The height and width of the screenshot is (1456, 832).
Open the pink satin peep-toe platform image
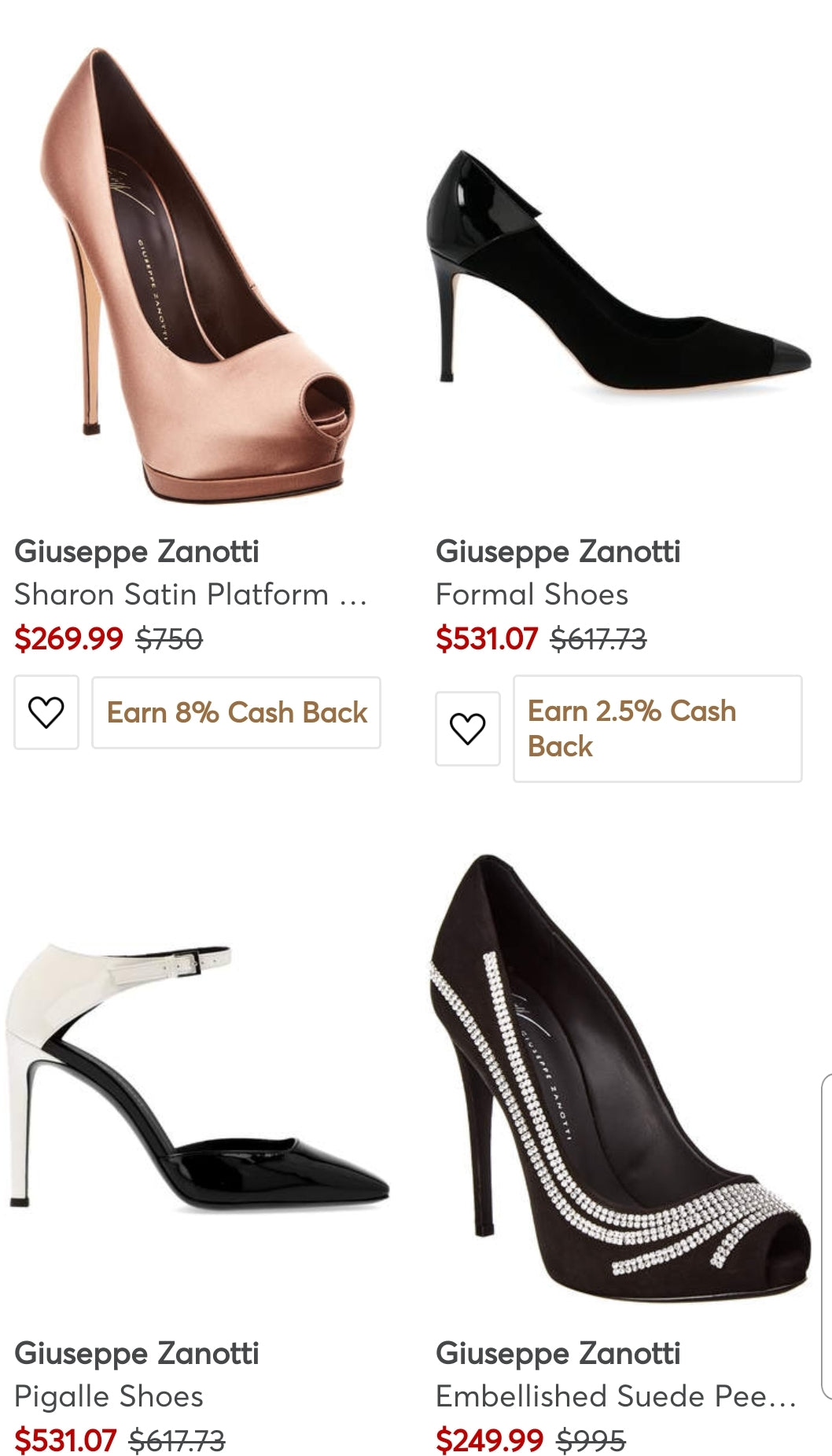(198, 275)
